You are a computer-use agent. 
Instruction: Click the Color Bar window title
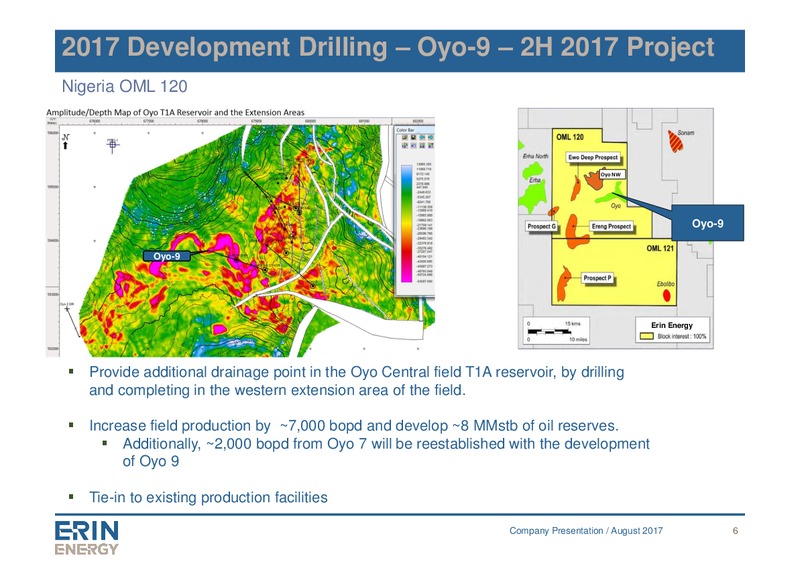click(405, 130)
